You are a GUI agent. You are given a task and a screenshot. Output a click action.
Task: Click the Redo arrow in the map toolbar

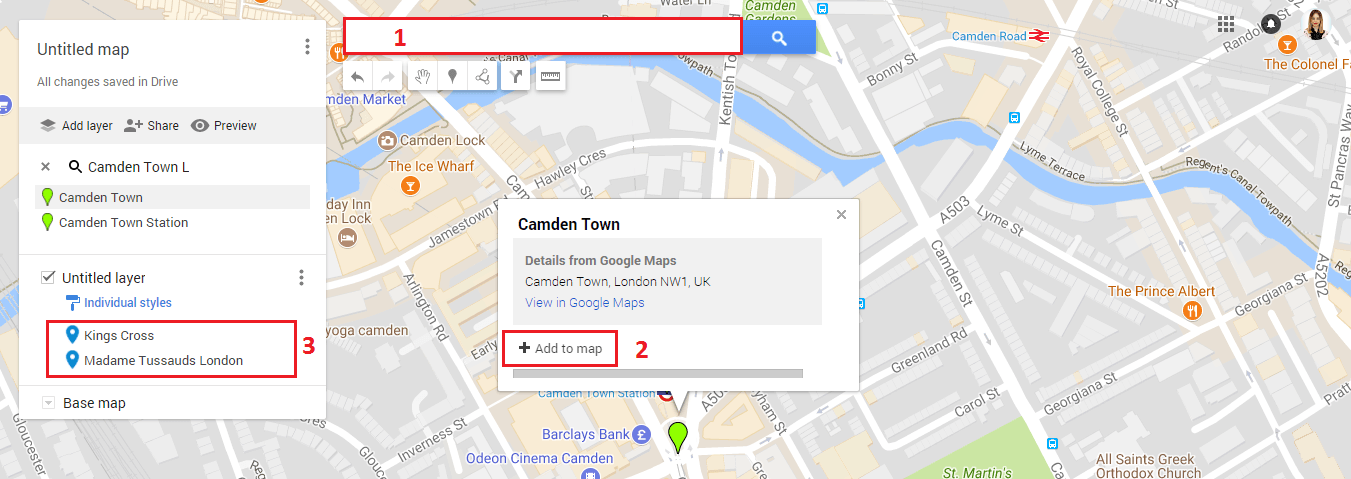[x=386, y=77]
